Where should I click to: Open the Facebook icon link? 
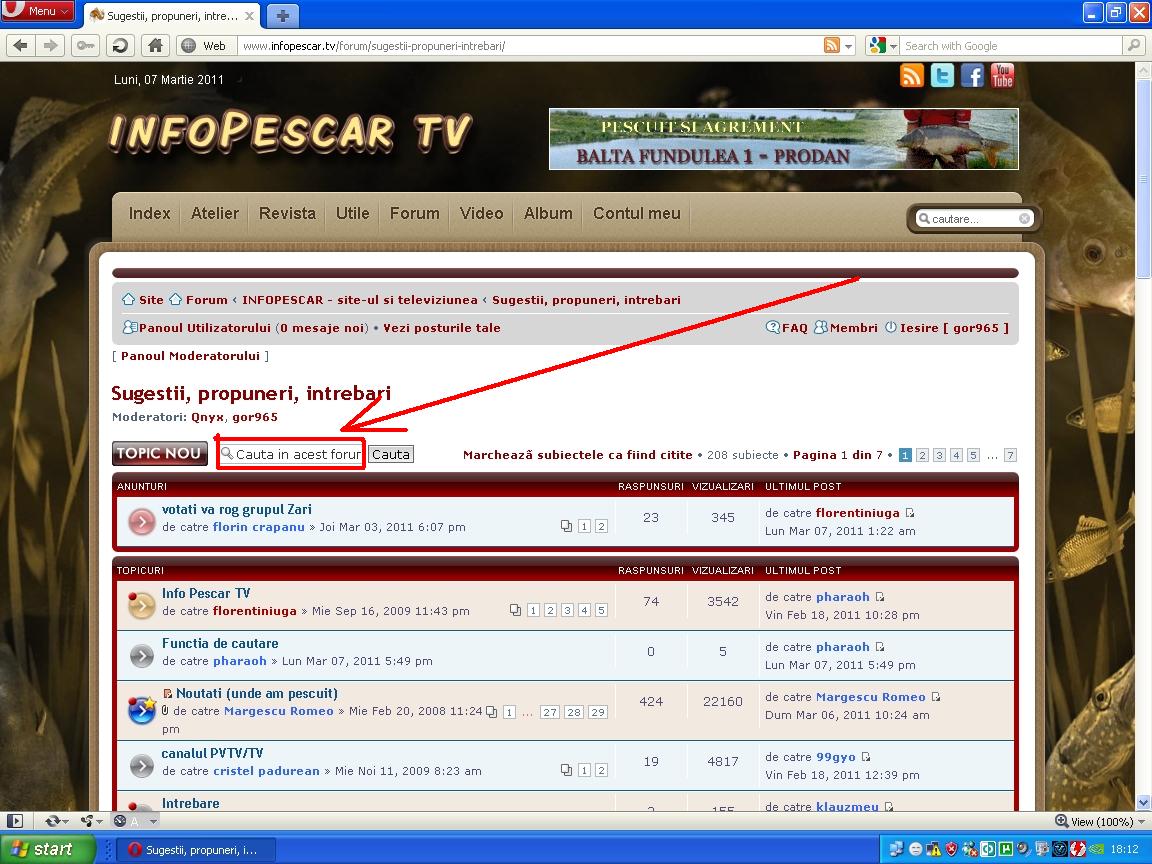[972, 76]
